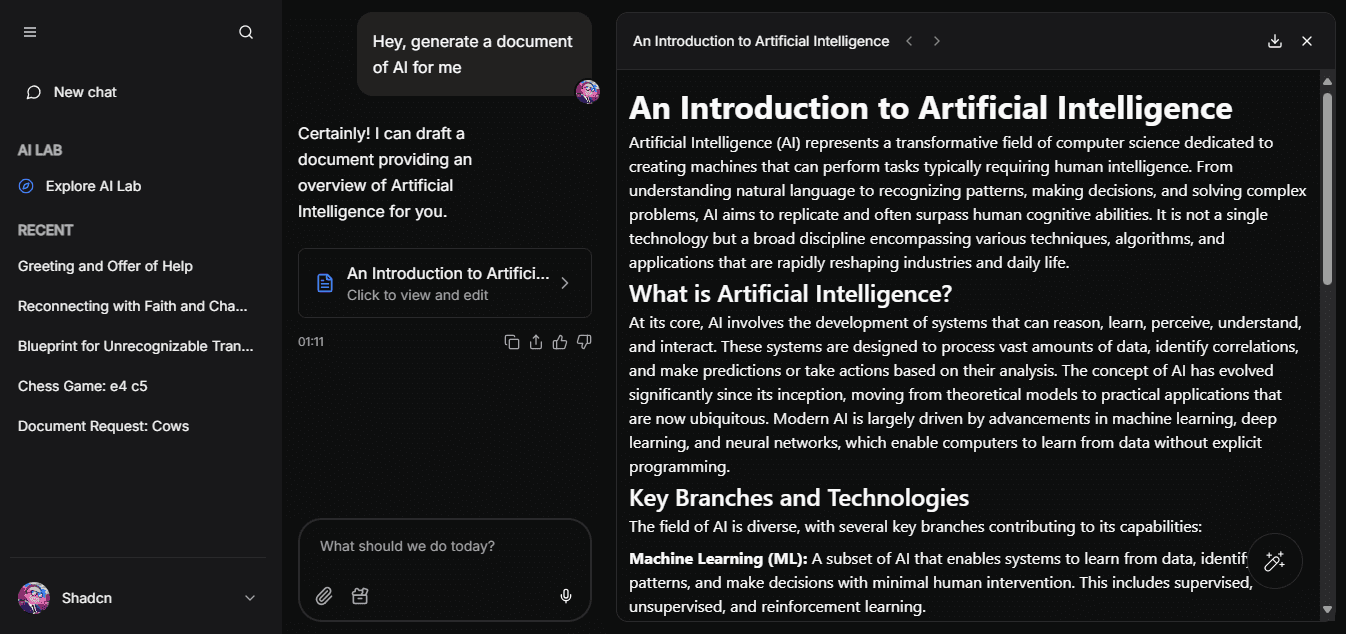The width and height of the screenshot is (1346, 634).
Task: Open Explore AI Lab link
Action: (93, 186)
